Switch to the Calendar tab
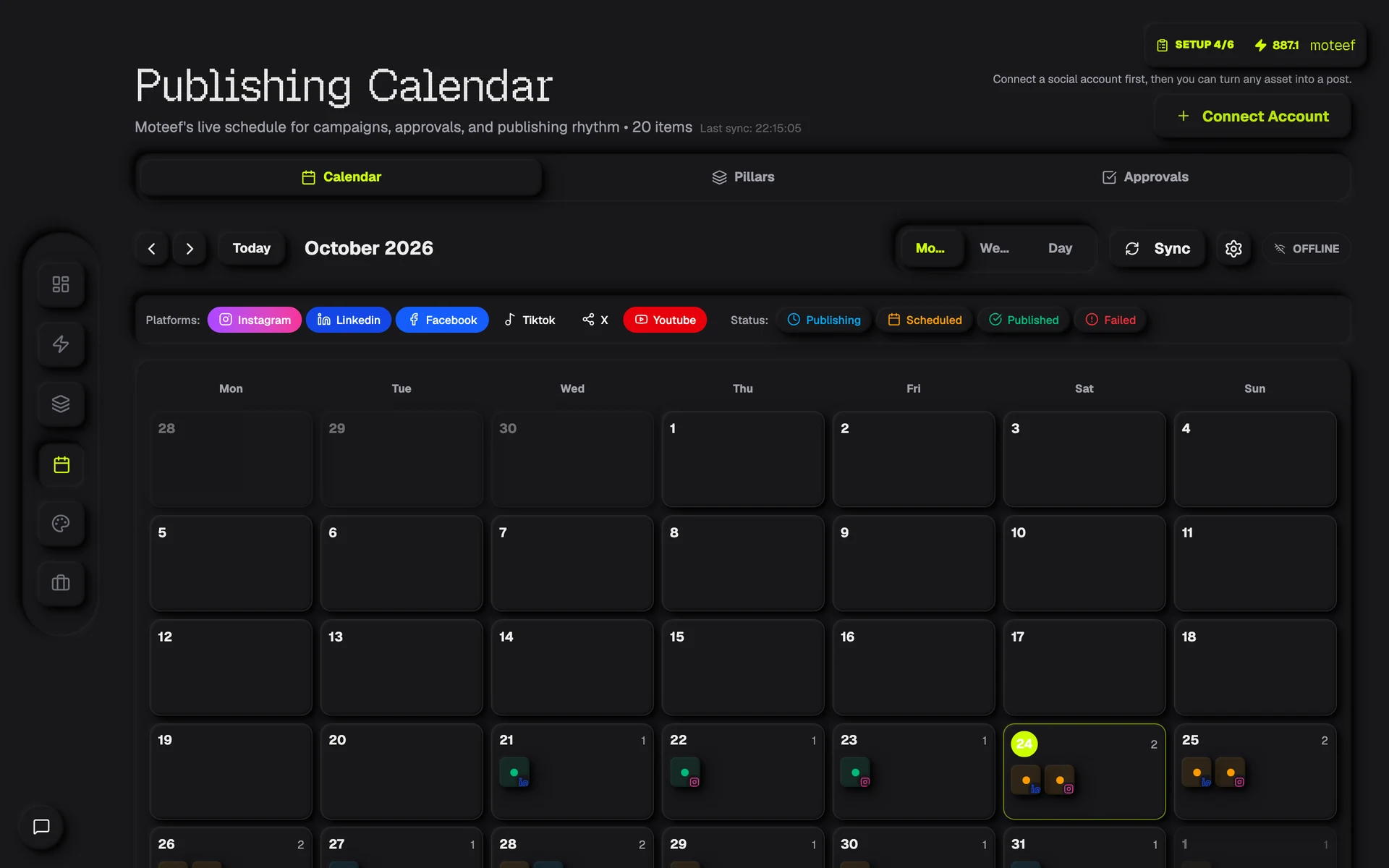 [341, 177]
